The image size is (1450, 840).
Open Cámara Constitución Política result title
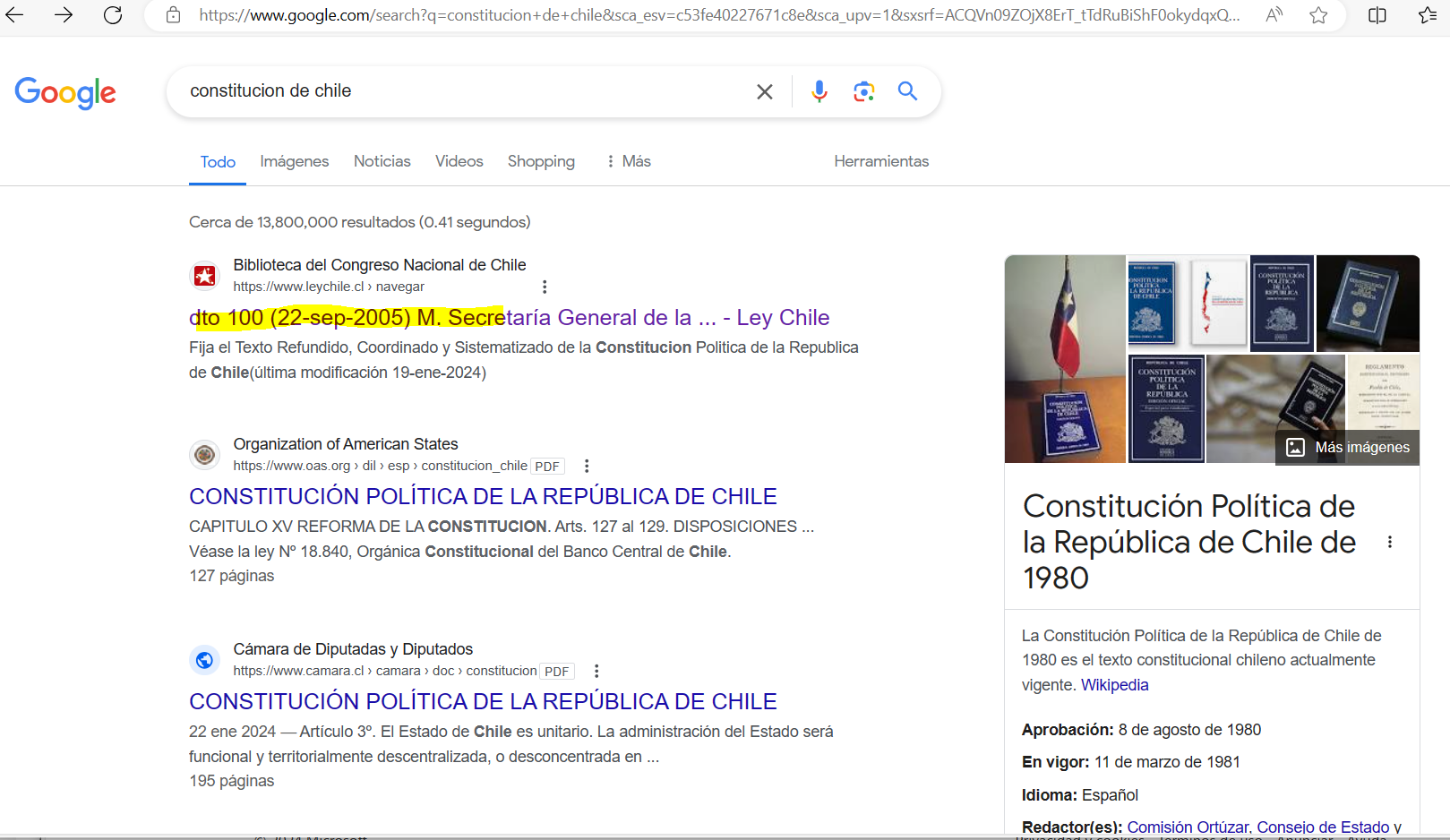[483, 701]
